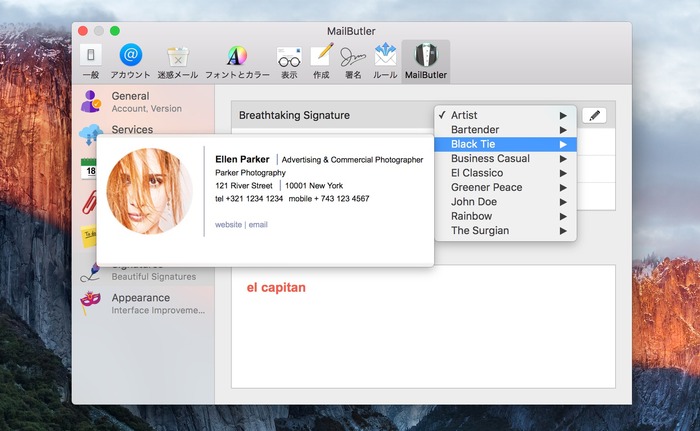Screen dimensions: 700x431
Task: Click the paperclip attachment icon
Action: [x=89, y=202]
